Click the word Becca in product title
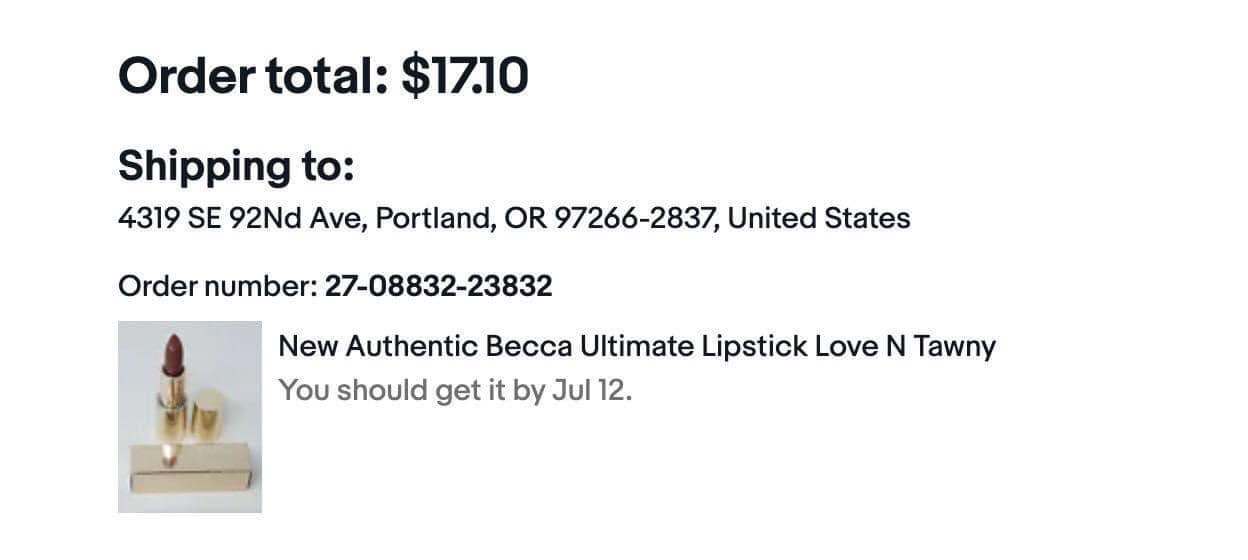 point(529,347)
